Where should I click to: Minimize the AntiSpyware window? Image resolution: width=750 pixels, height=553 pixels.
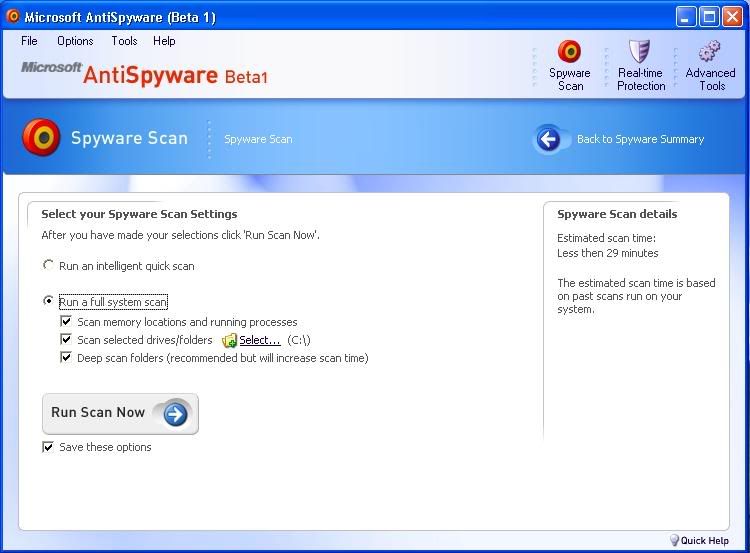coord(686,17)
